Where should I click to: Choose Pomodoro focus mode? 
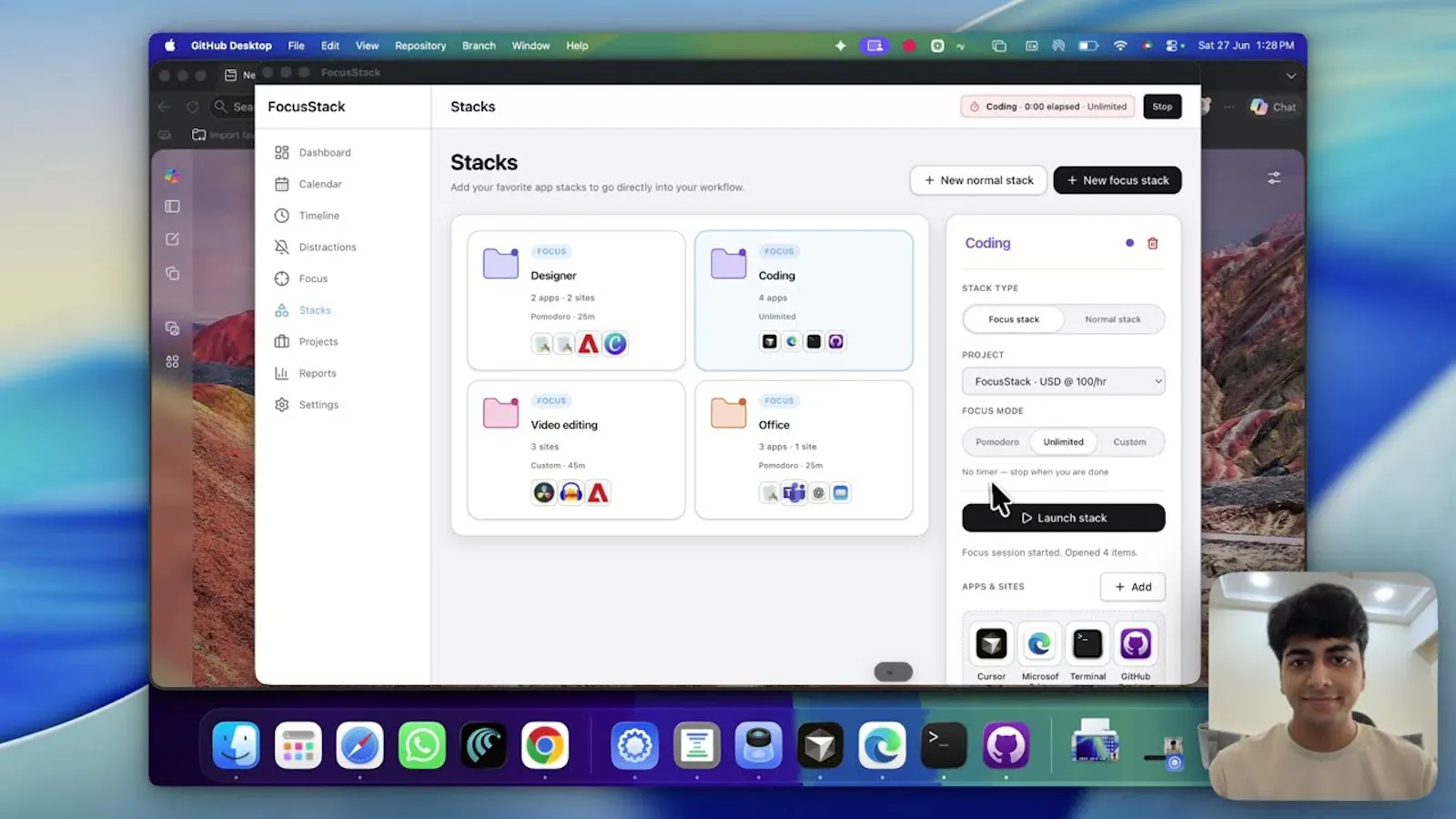997,442
